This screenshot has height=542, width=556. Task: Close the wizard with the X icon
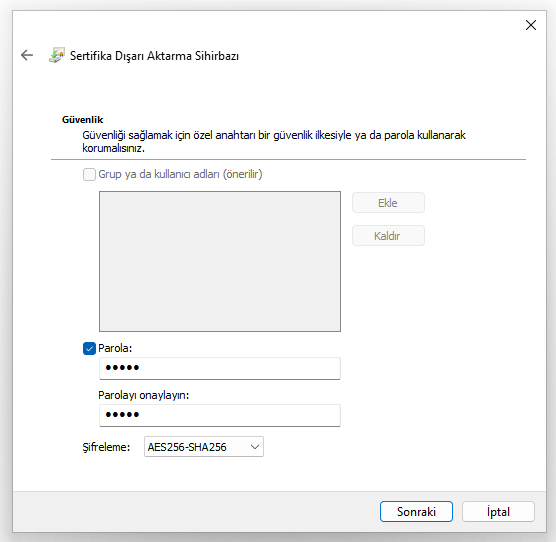(530, 25)
